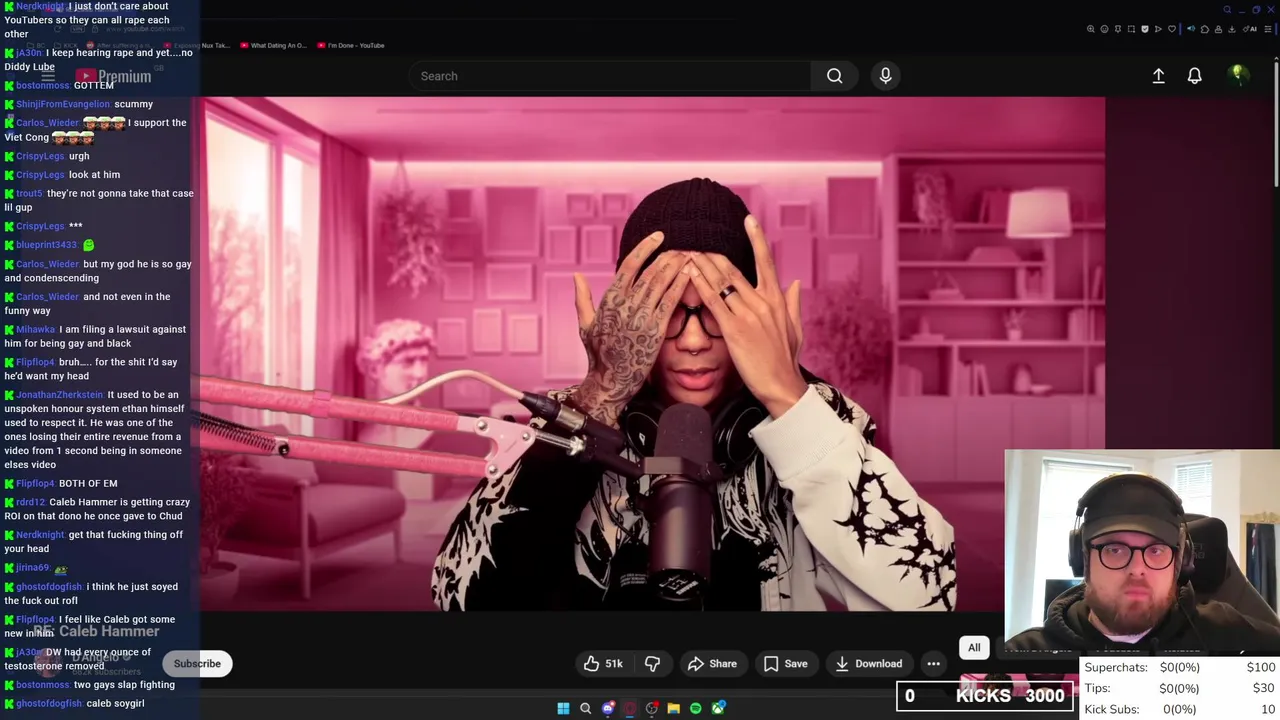This screenshot has width=1280, height=720.
Task: Click chat username blueprint3433
Action: pos(46,245)
